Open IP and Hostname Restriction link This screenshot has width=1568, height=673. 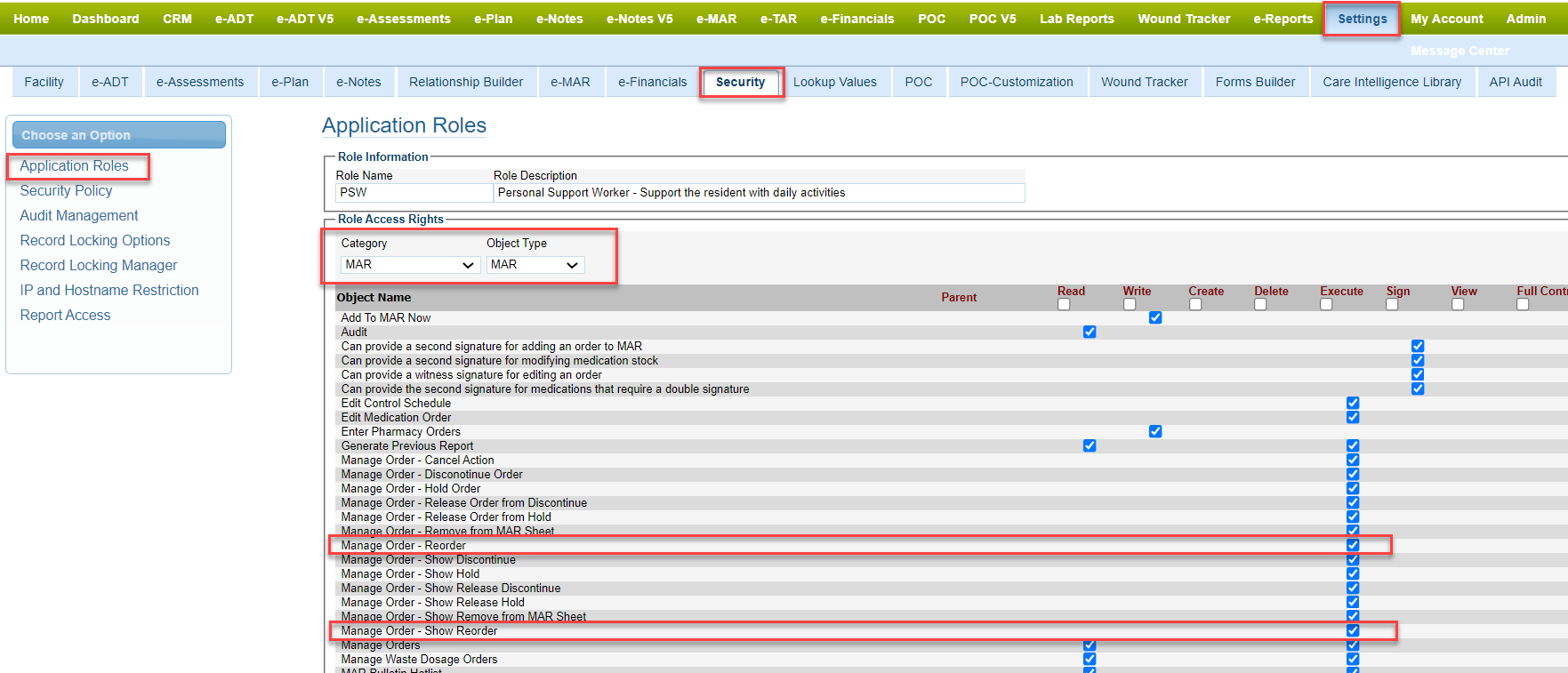point(109,290)
